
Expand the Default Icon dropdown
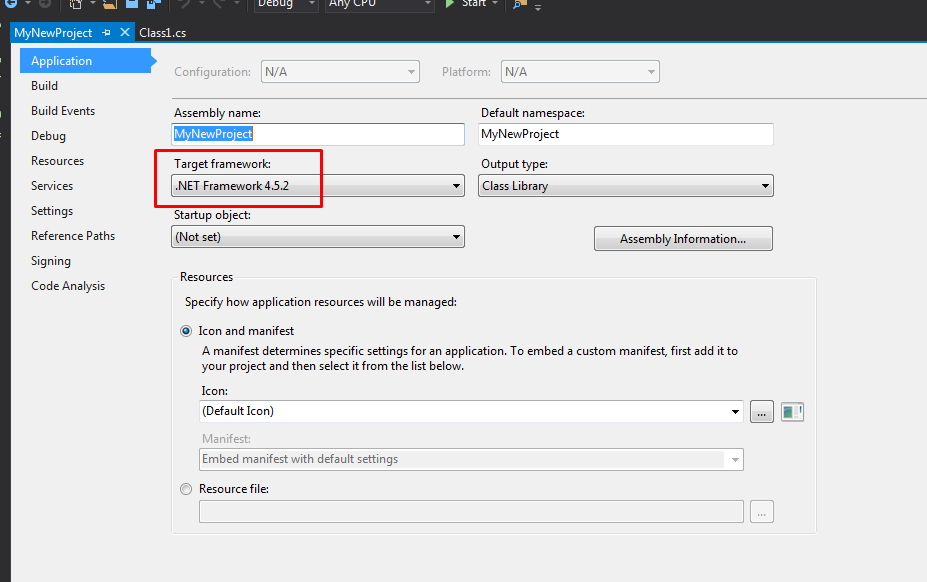pos(471,412)
